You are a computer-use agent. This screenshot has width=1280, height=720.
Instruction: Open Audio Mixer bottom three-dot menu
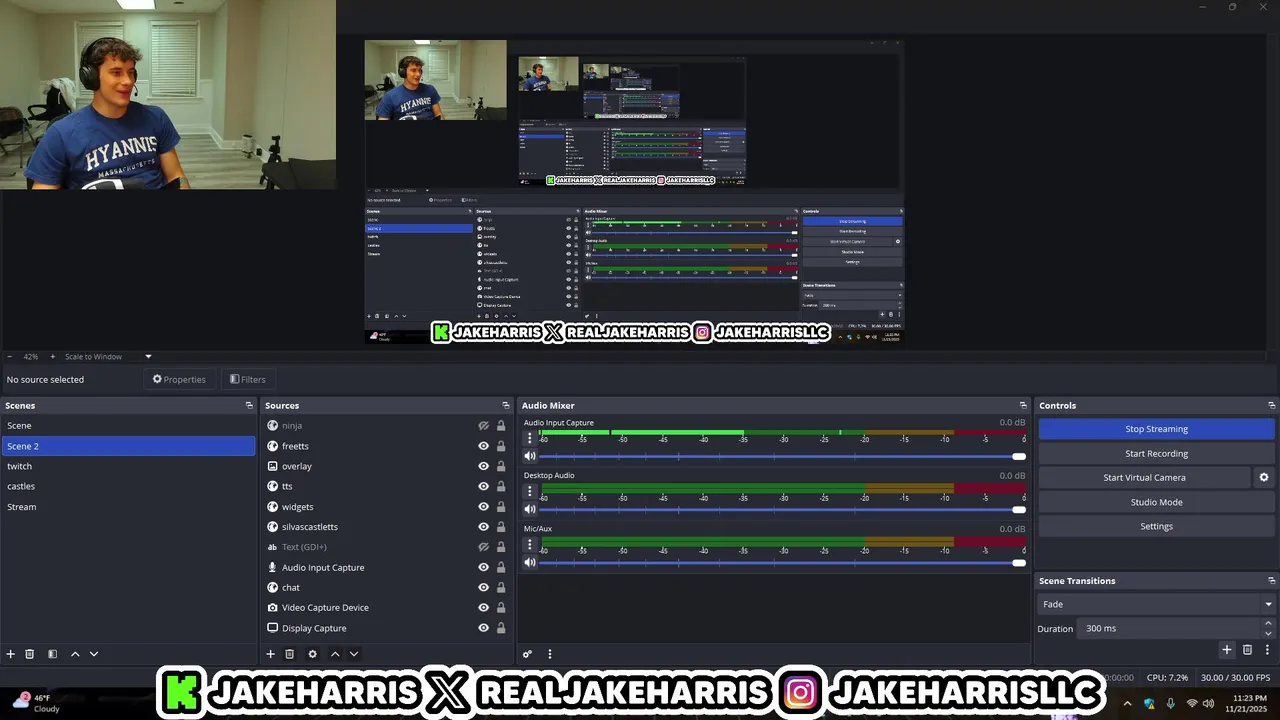pyautogui.click(x=549, y=654)
